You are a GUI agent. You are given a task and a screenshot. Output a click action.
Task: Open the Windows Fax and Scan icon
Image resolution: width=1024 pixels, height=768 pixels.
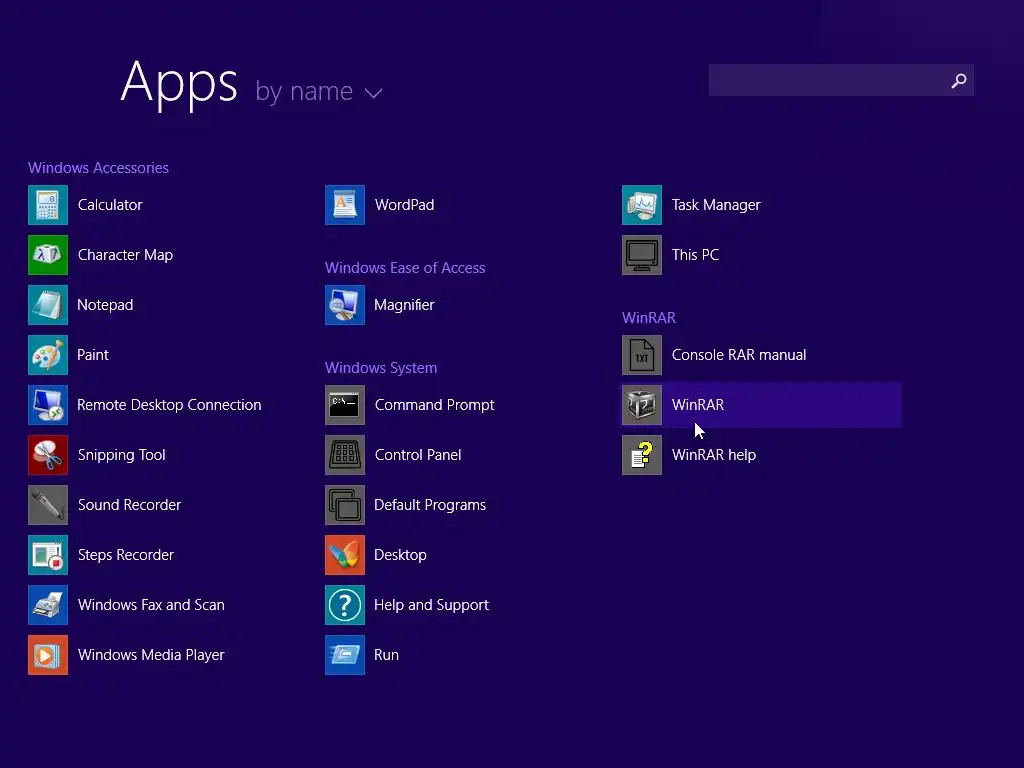(48, 605)
